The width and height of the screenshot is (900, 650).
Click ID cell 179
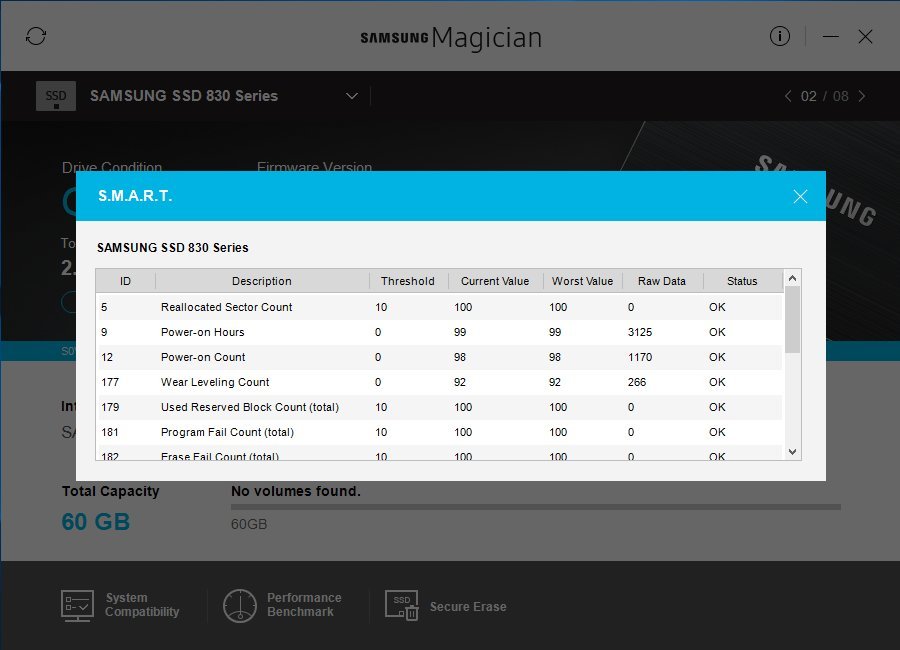click(x=110, y=407)
